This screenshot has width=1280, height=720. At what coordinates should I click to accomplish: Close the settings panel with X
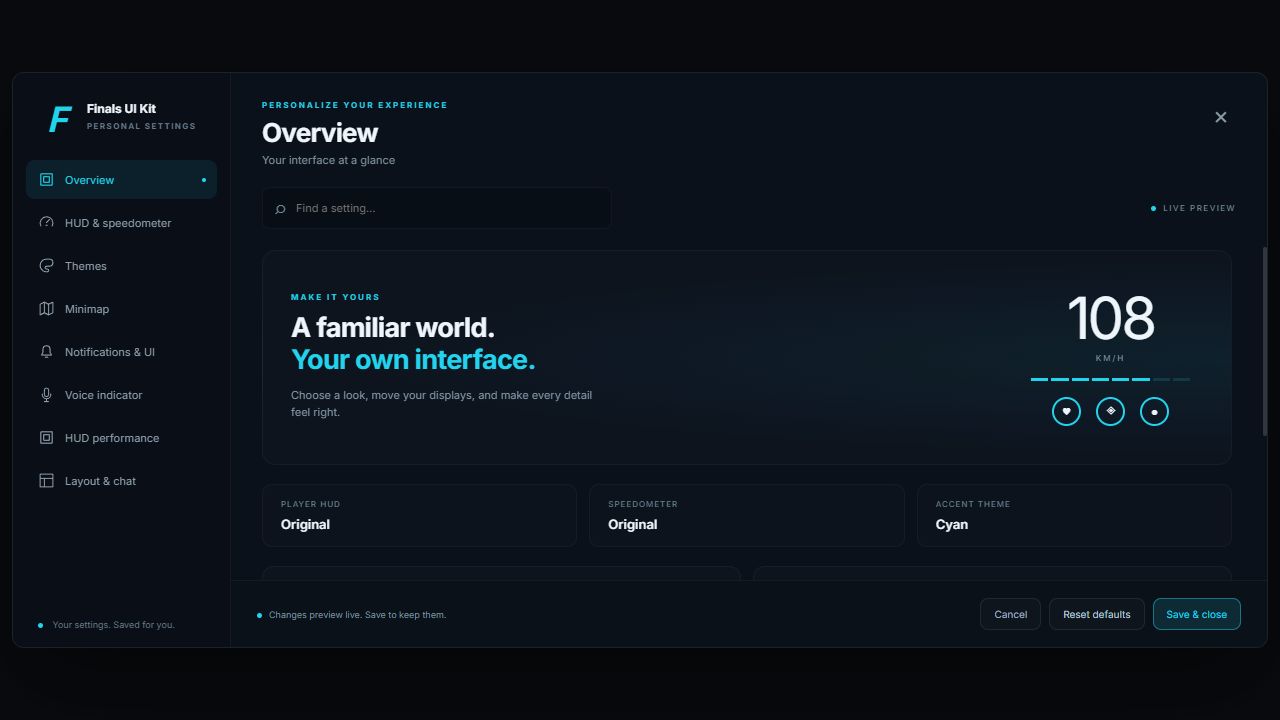click(x=1220, y=117)
